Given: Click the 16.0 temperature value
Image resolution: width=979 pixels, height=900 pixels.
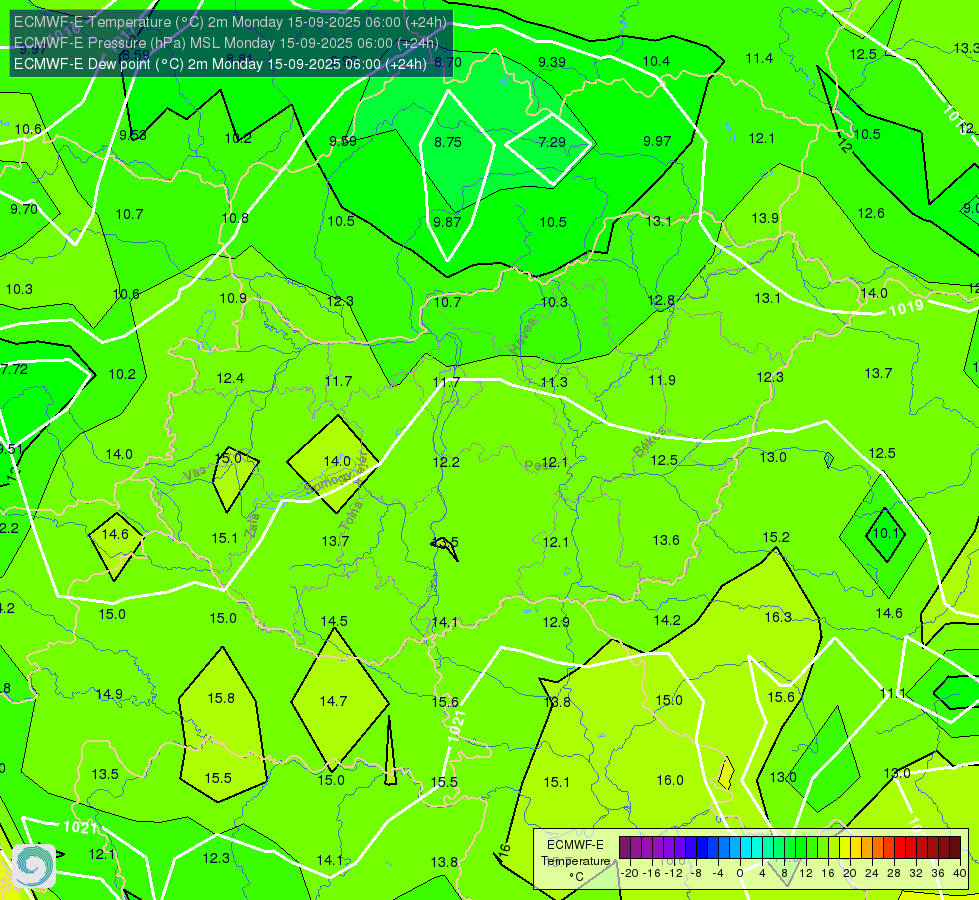Looking at the screenshot, I should (x=670, y=780).
